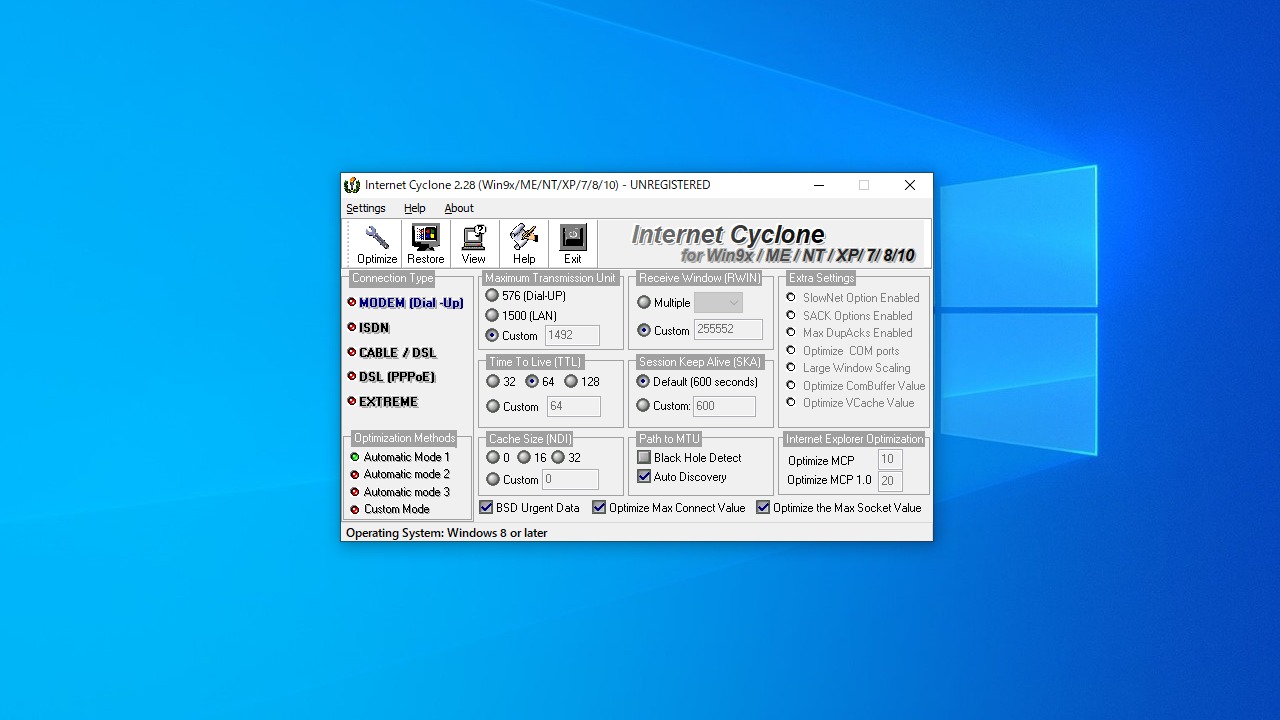
Task: Select Custom TTL radio button
Action: click(x=493, y=407)
